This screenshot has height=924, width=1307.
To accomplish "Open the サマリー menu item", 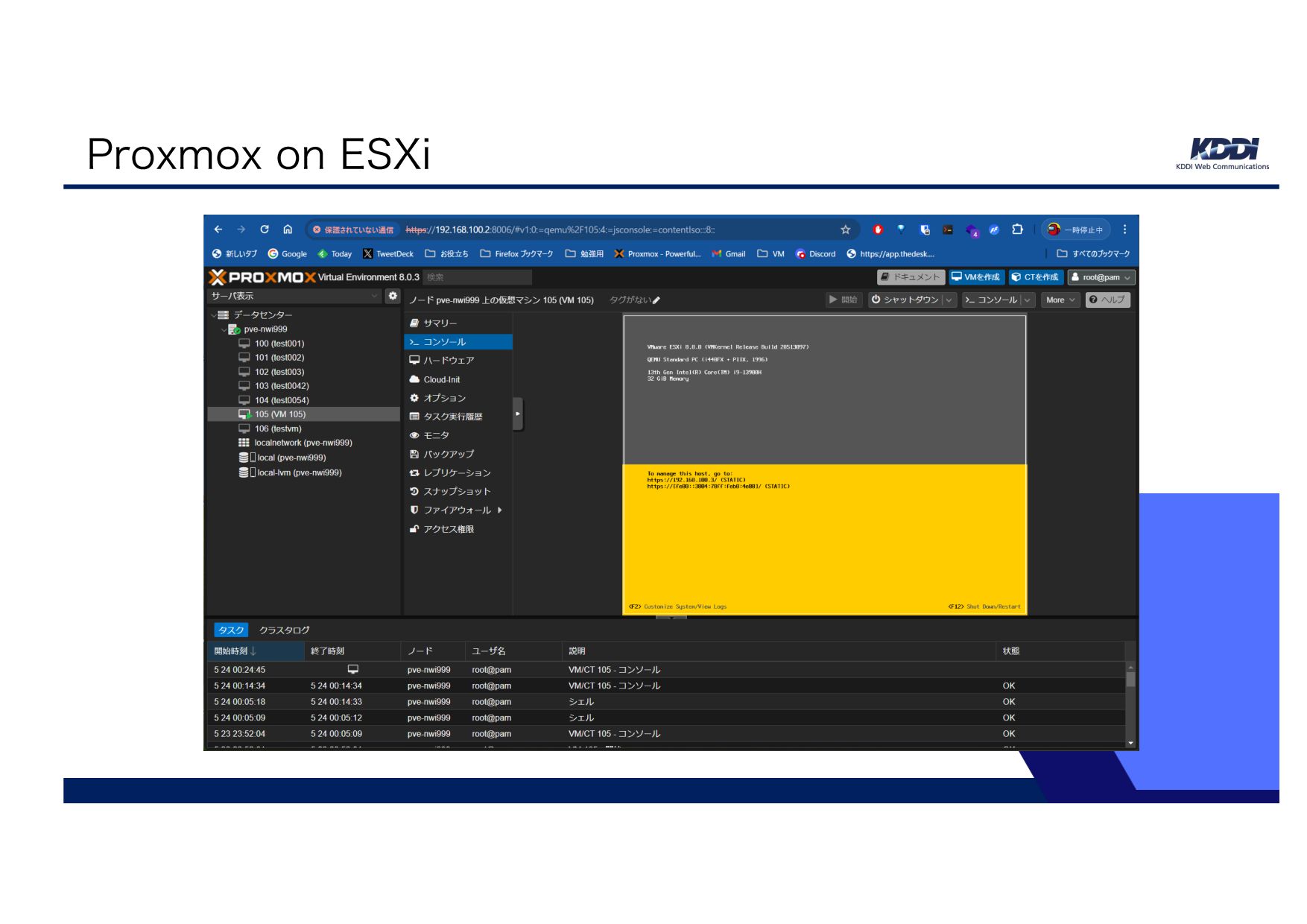I will [x=458, y=323].
